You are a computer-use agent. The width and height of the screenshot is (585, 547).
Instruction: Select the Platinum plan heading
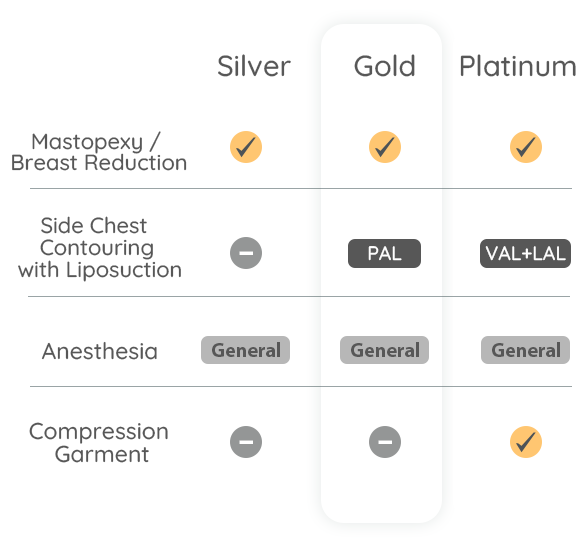coord(518,66)
